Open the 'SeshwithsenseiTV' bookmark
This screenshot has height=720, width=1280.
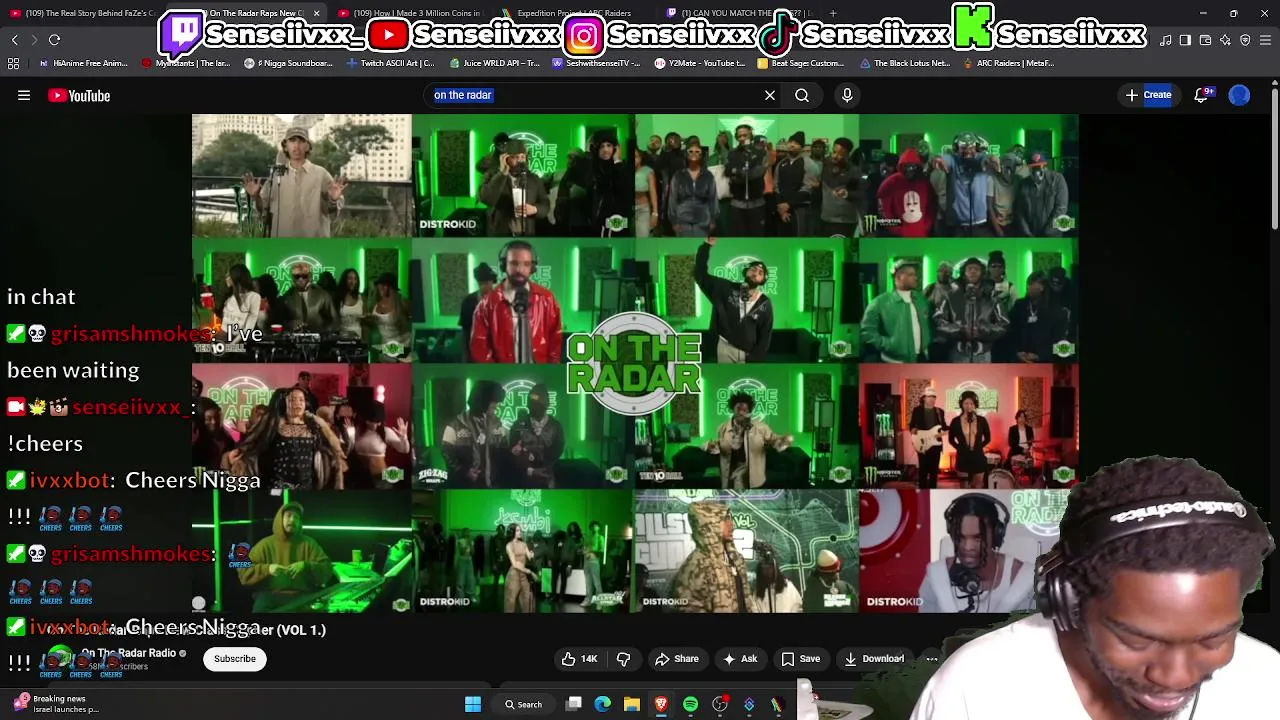[x=596, y=63]
